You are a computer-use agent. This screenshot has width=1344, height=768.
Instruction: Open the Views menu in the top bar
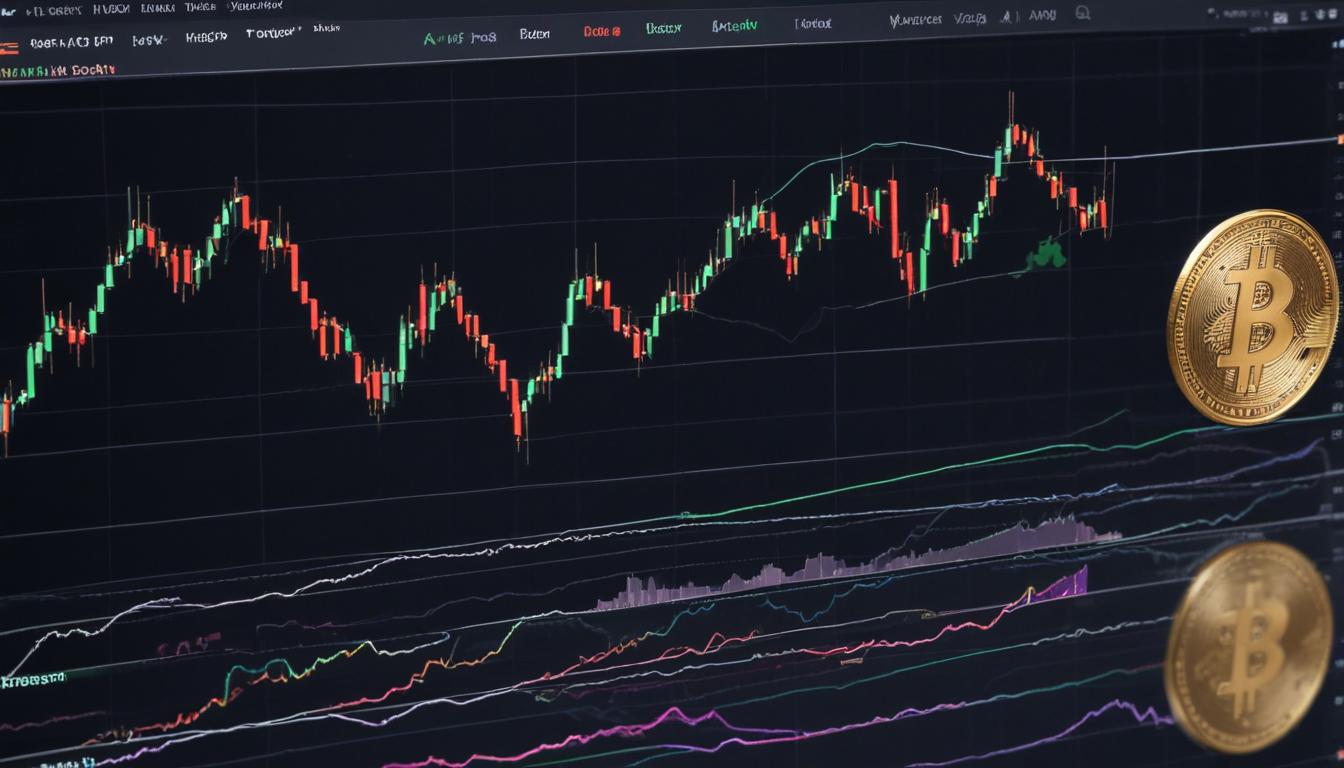coord(970,18)
